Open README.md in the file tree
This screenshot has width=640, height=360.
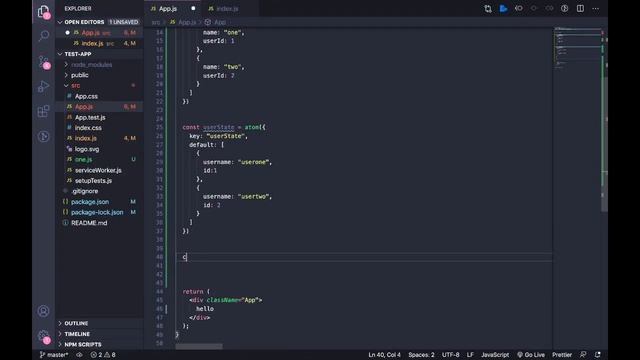[89, 223]
